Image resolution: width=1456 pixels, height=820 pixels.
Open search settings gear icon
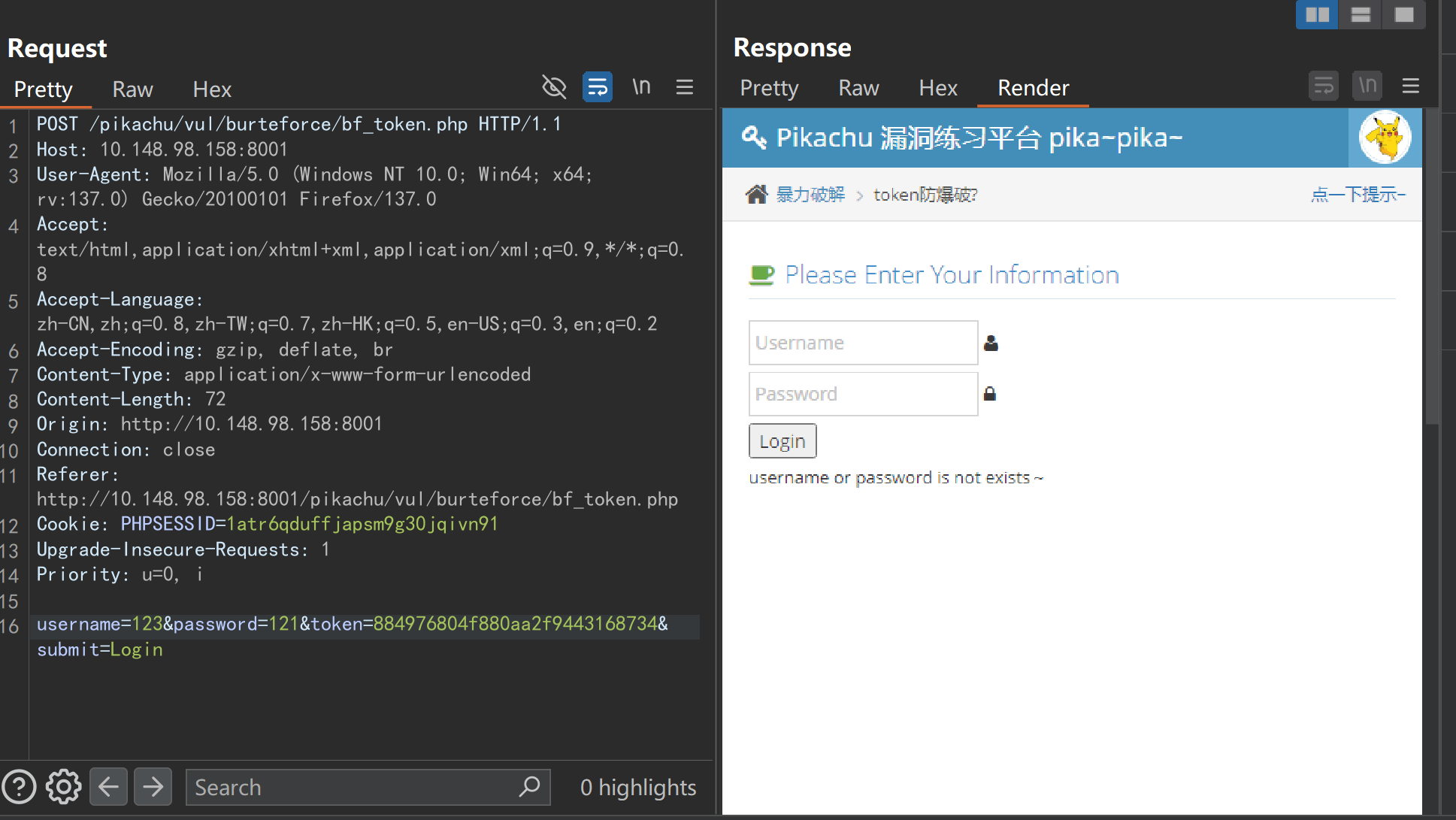point(63,787)
